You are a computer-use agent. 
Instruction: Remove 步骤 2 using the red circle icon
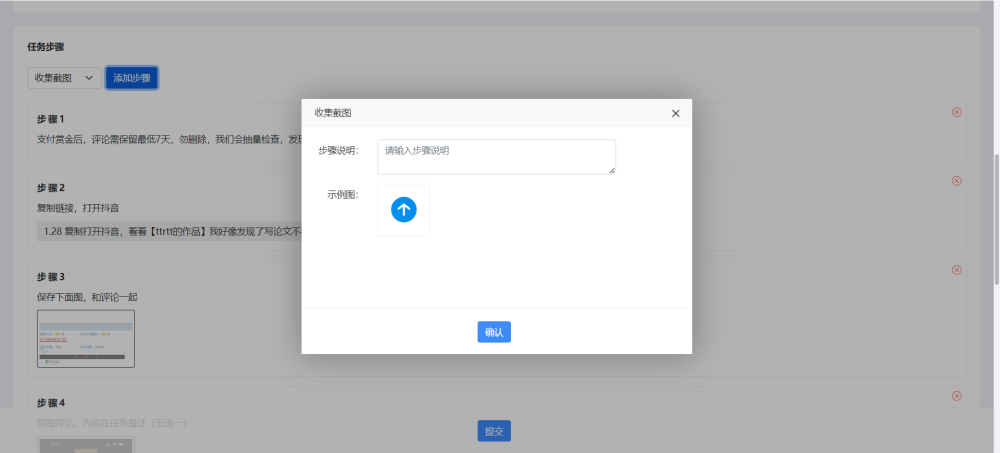click(956, 181)
